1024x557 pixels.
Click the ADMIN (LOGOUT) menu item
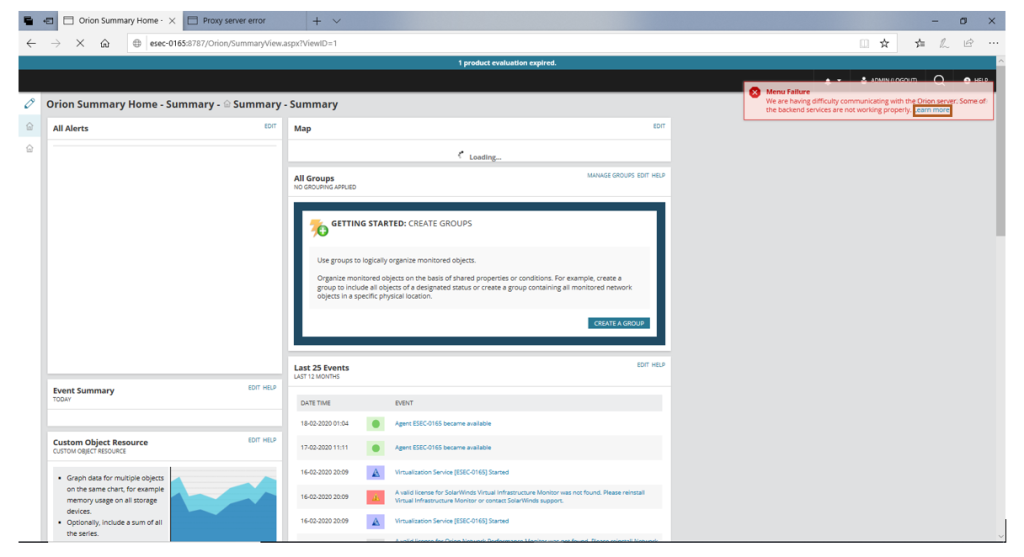[x=889, y=80]
